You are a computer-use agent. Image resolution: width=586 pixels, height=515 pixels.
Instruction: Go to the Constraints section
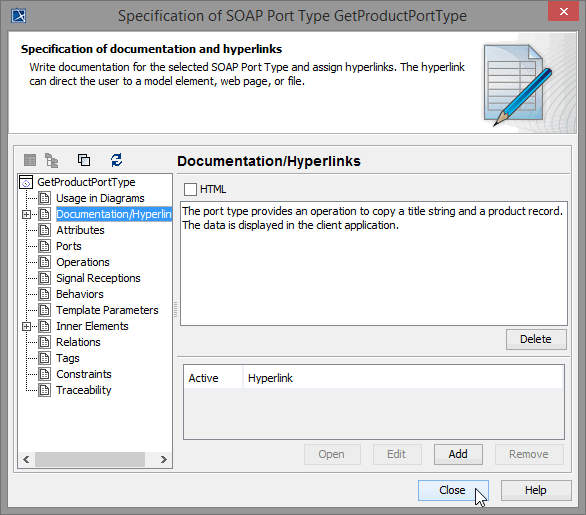coord(84,374)
